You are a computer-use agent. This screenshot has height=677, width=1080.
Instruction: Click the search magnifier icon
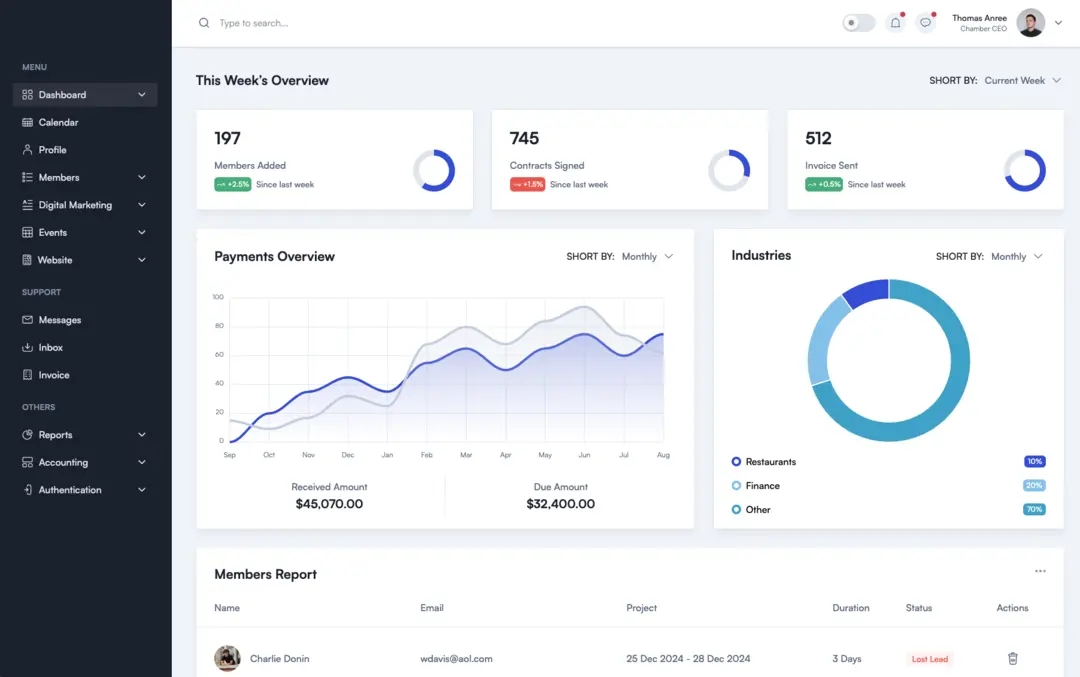[204, 22]
